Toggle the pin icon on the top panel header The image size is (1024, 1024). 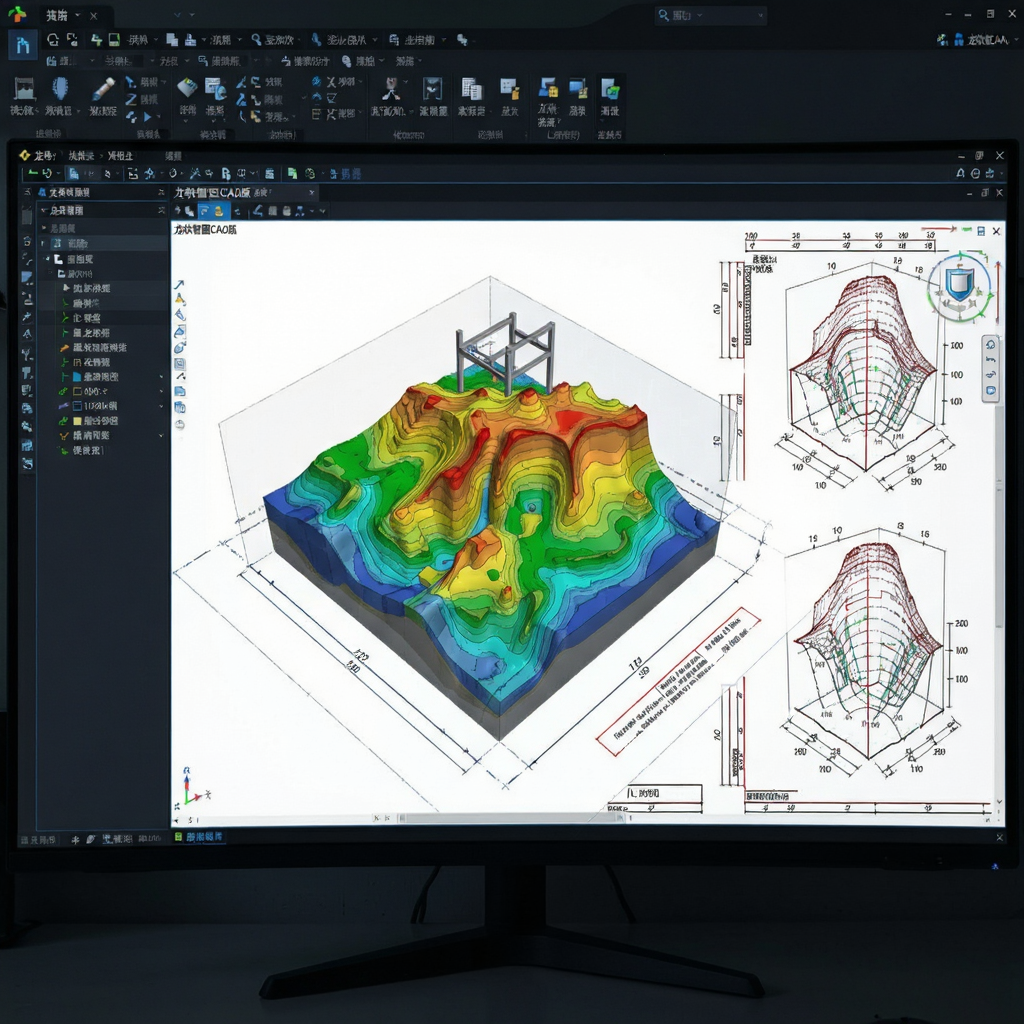(x=161, y=193)
